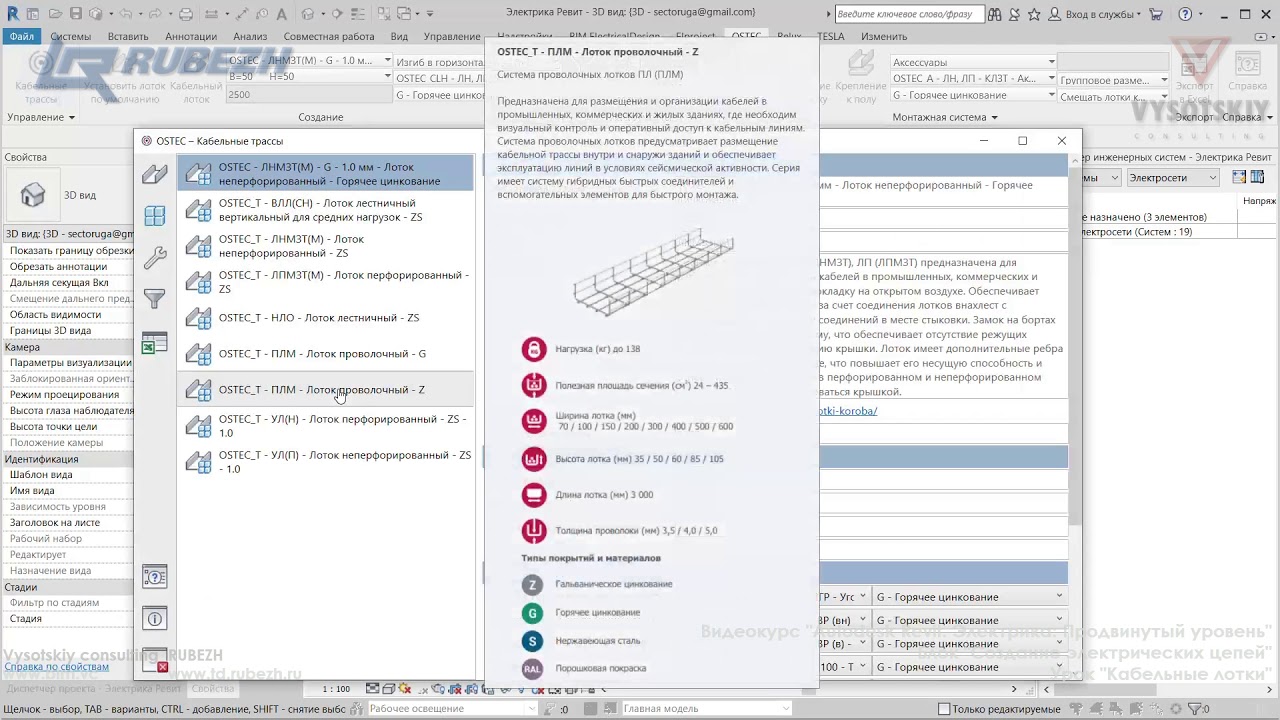
Task: Open the help icon in the OSTEC sidebar
Action: click(x=155, y=577)
